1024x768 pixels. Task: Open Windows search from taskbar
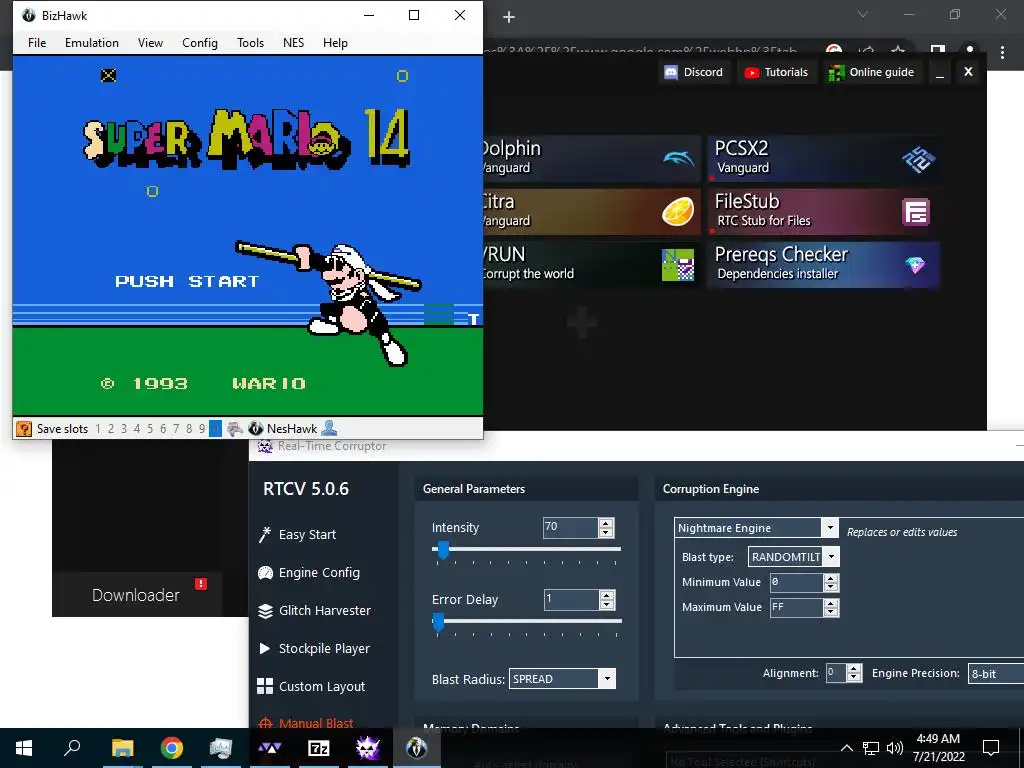pyautogui.click(x=72, y=748)
